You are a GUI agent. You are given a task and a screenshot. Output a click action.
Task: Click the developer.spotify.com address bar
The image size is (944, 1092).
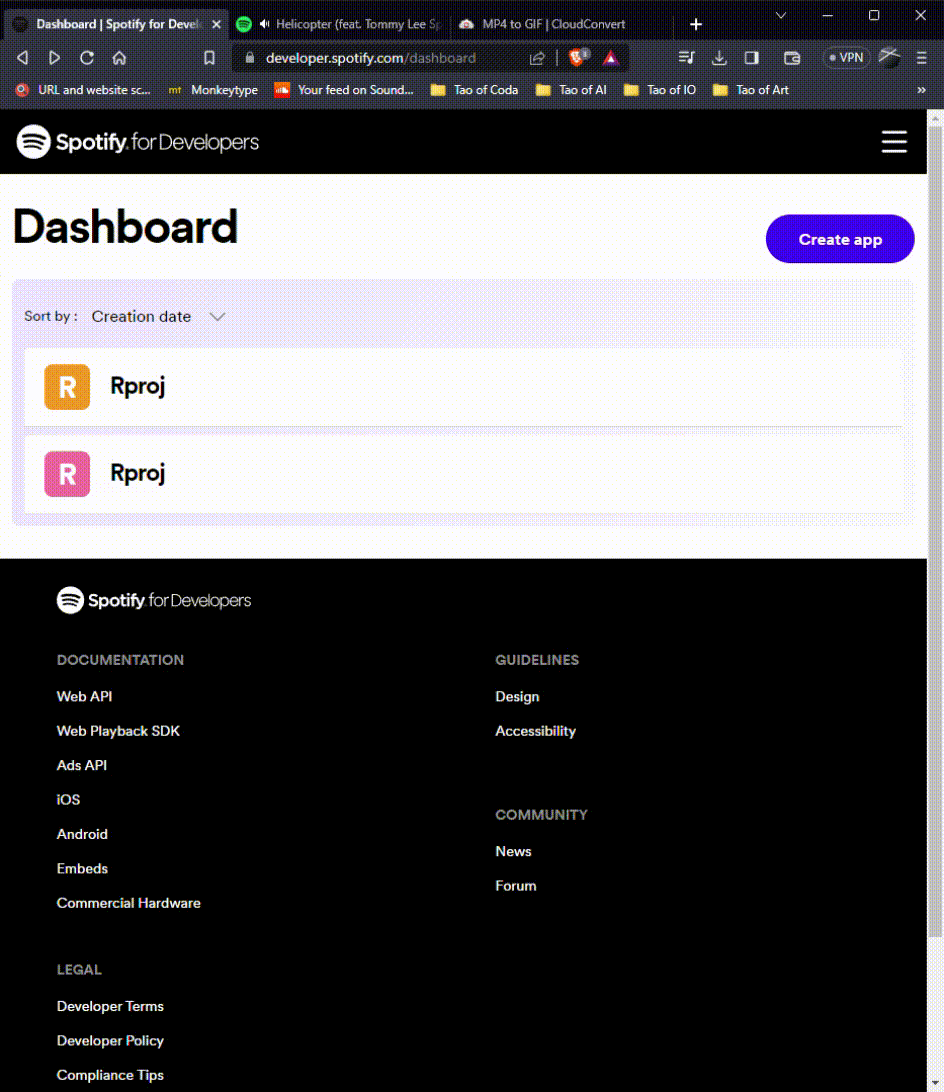[371, 58]
